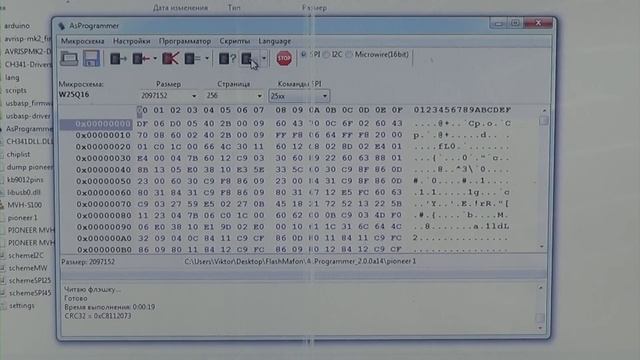Select kb9012pins file in Explorer window
The height and width of the screenshot is (360, 640).
[25, 180]
